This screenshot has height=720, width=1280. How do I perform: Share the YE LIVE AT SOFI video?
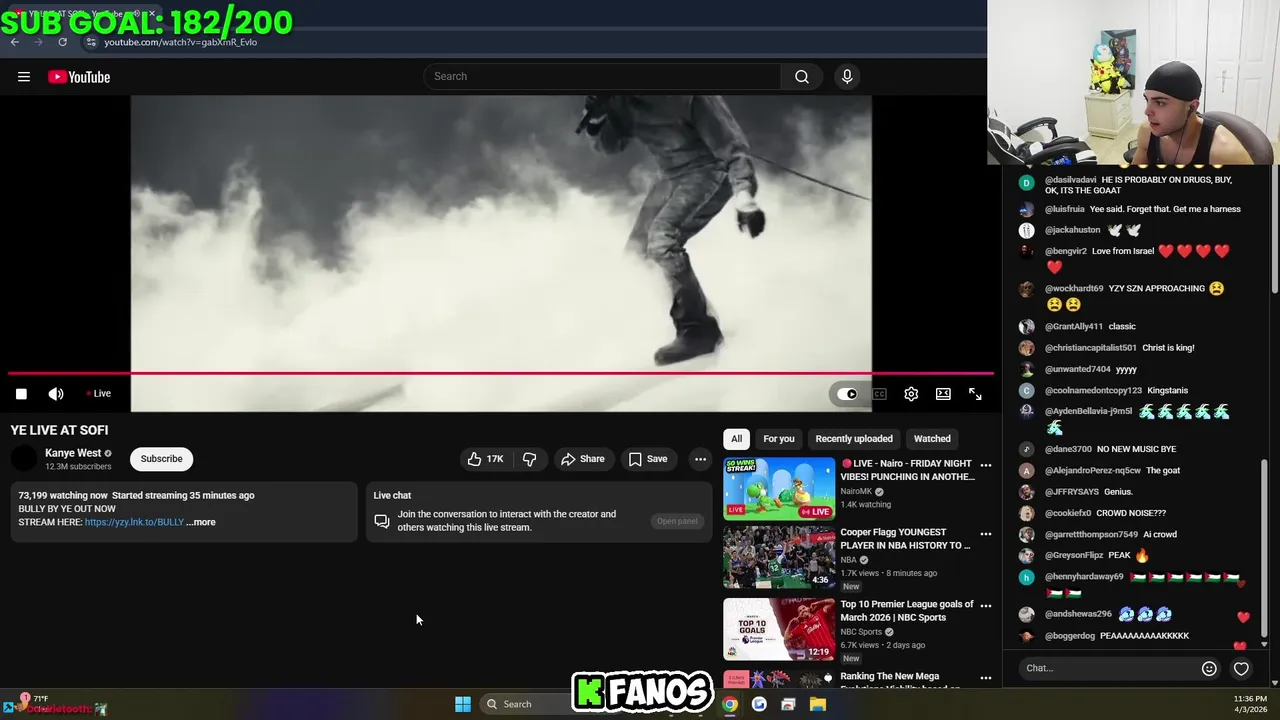(x=583, y=459)
